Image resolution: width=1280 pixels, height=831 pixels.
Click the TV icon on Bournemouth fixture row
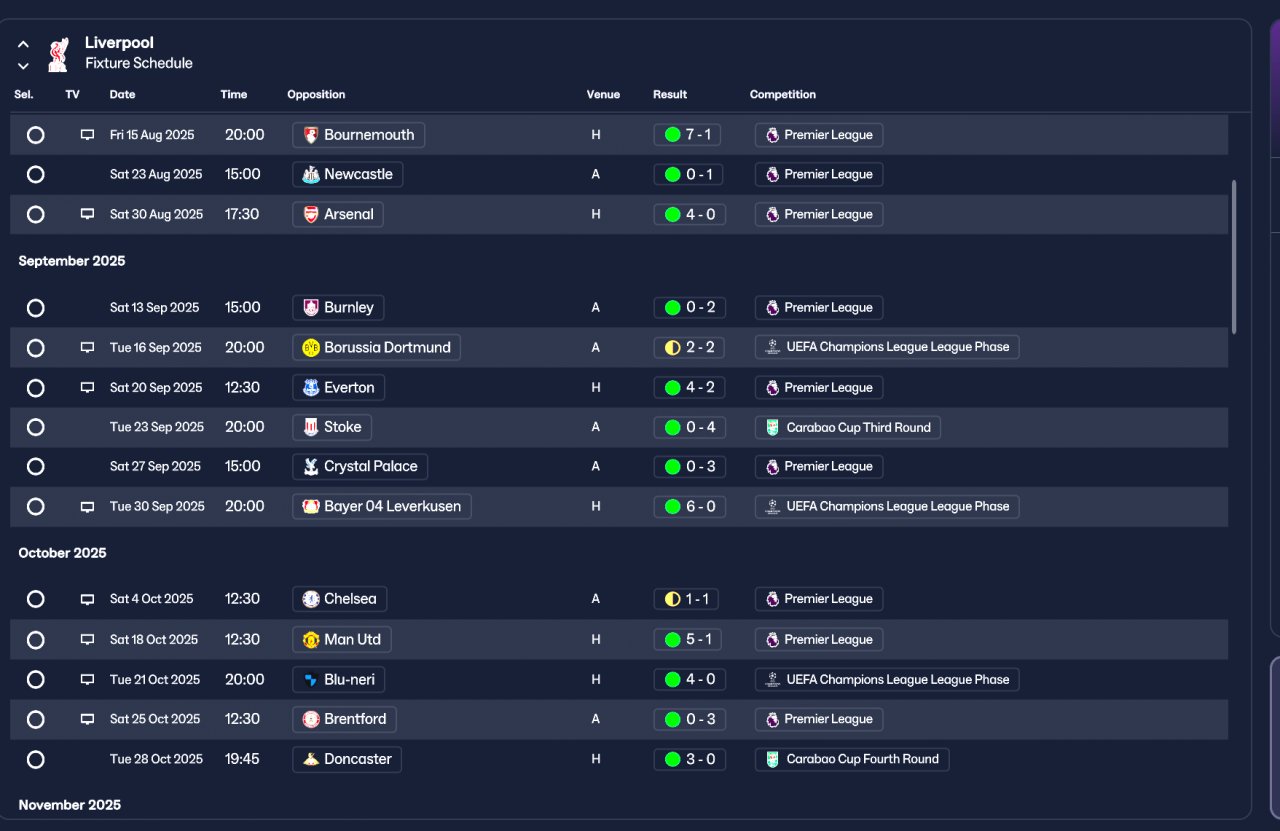[x=87, y=135]
